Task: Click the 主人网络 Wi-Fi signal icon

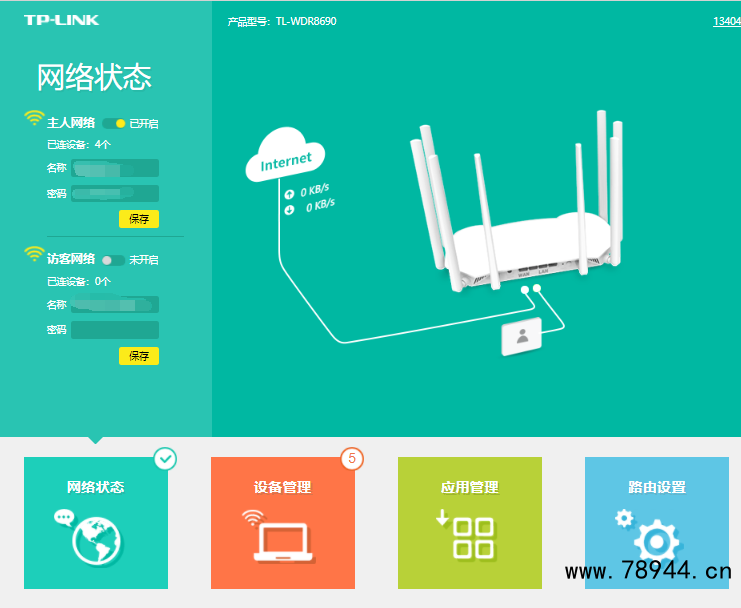Action: coord(34,119)
